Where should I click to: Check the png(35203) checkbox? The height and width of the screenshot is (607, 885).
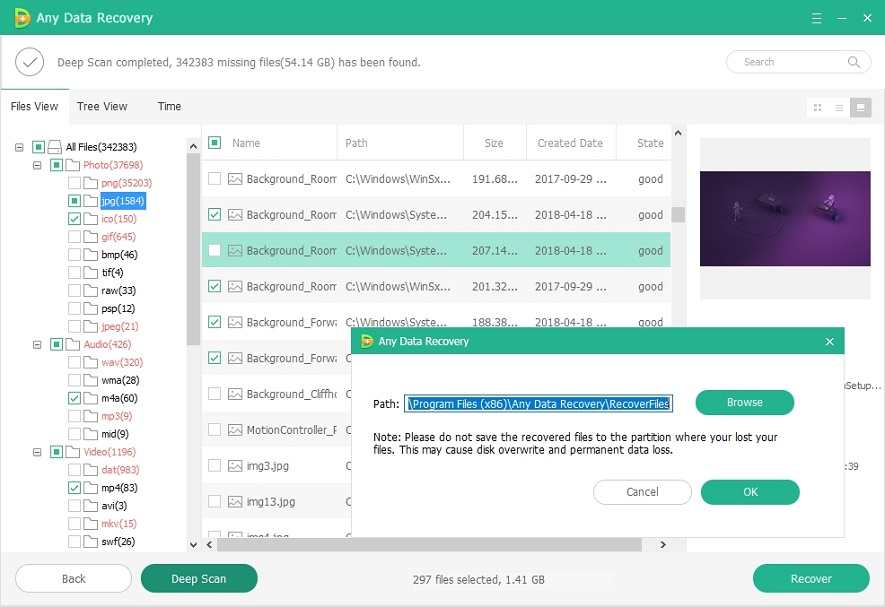pyautogui.click(x=74, y=183)
